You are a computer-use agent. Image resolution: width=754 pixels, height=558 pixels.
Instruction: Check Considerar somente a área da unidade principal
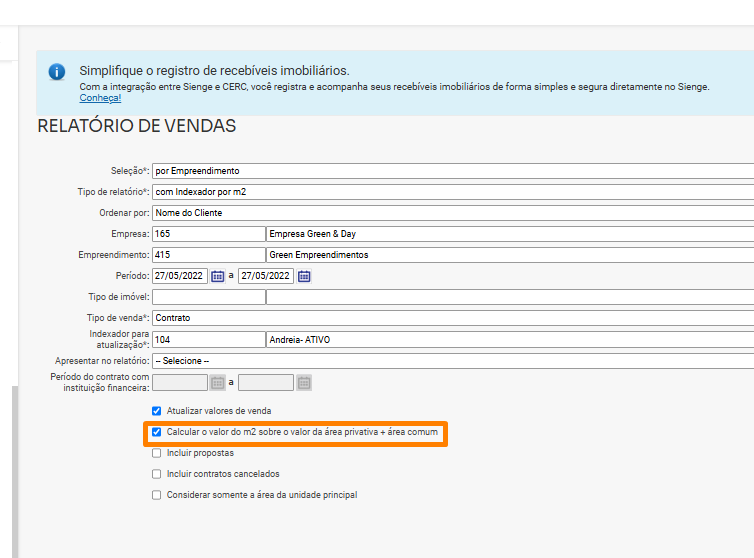point(156,495)
